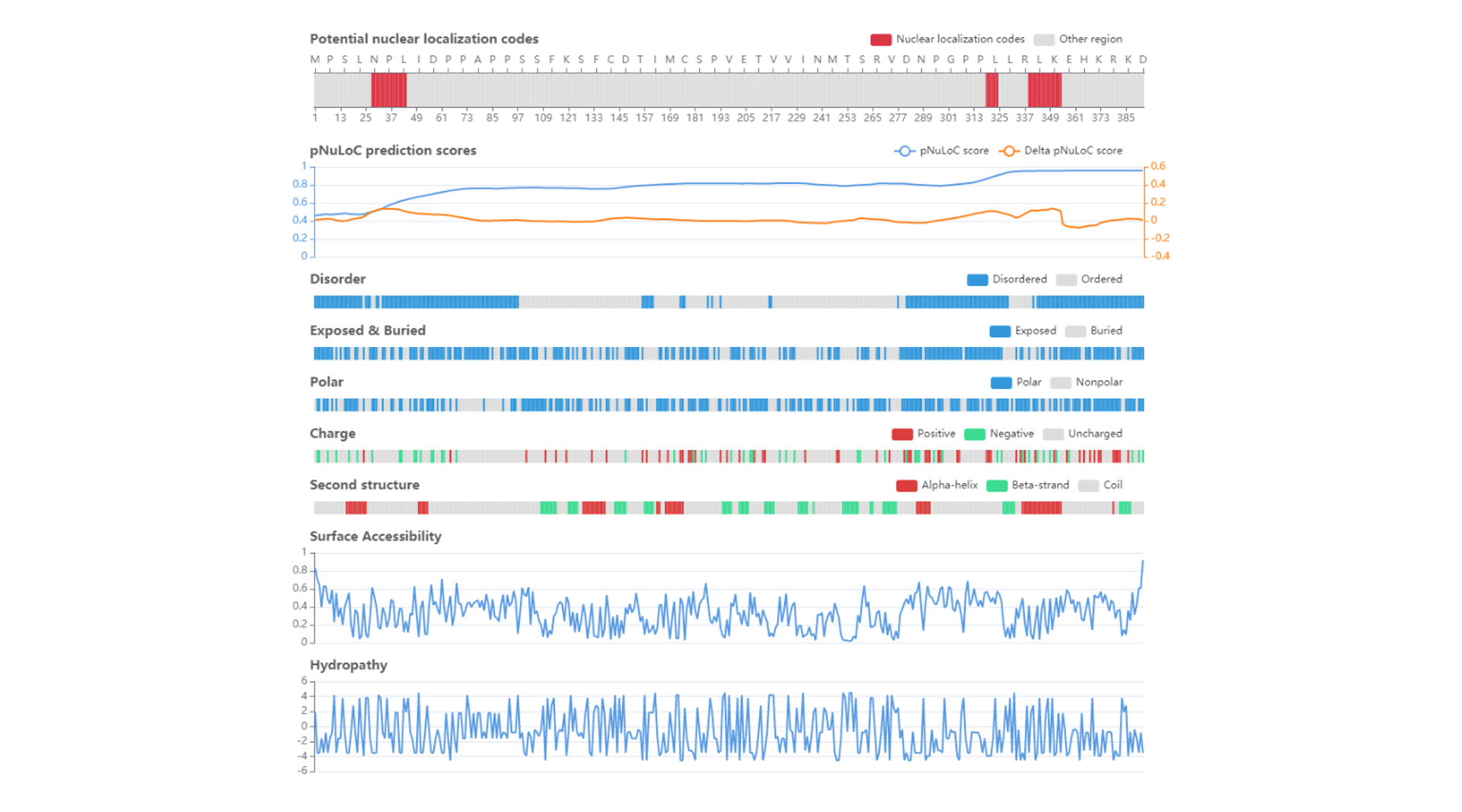1462x812 pixels.
Task: Click the Polar track bar
Action: (729, 405)
